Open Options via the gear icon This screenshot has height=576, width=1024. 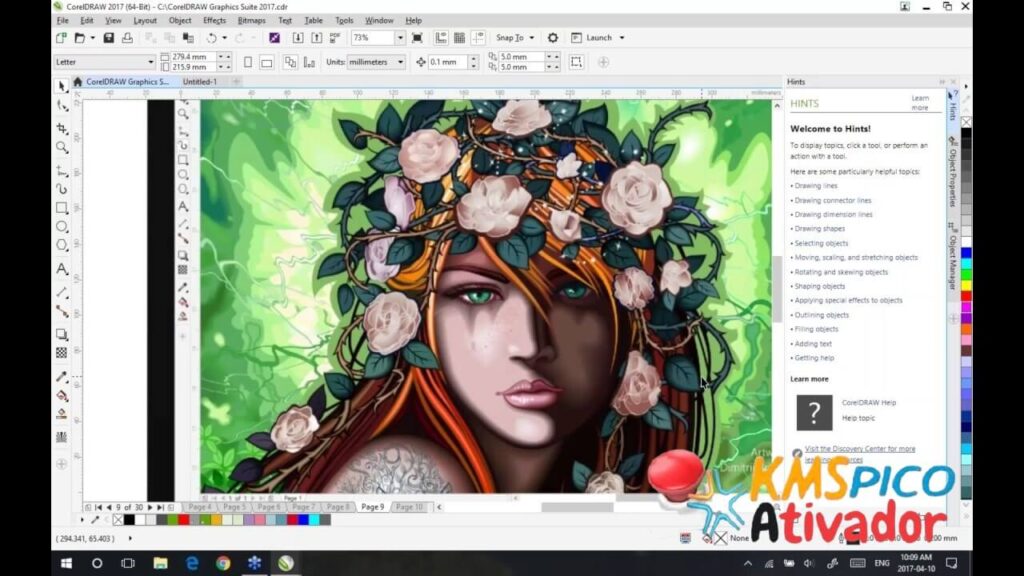tap(552, 38)
